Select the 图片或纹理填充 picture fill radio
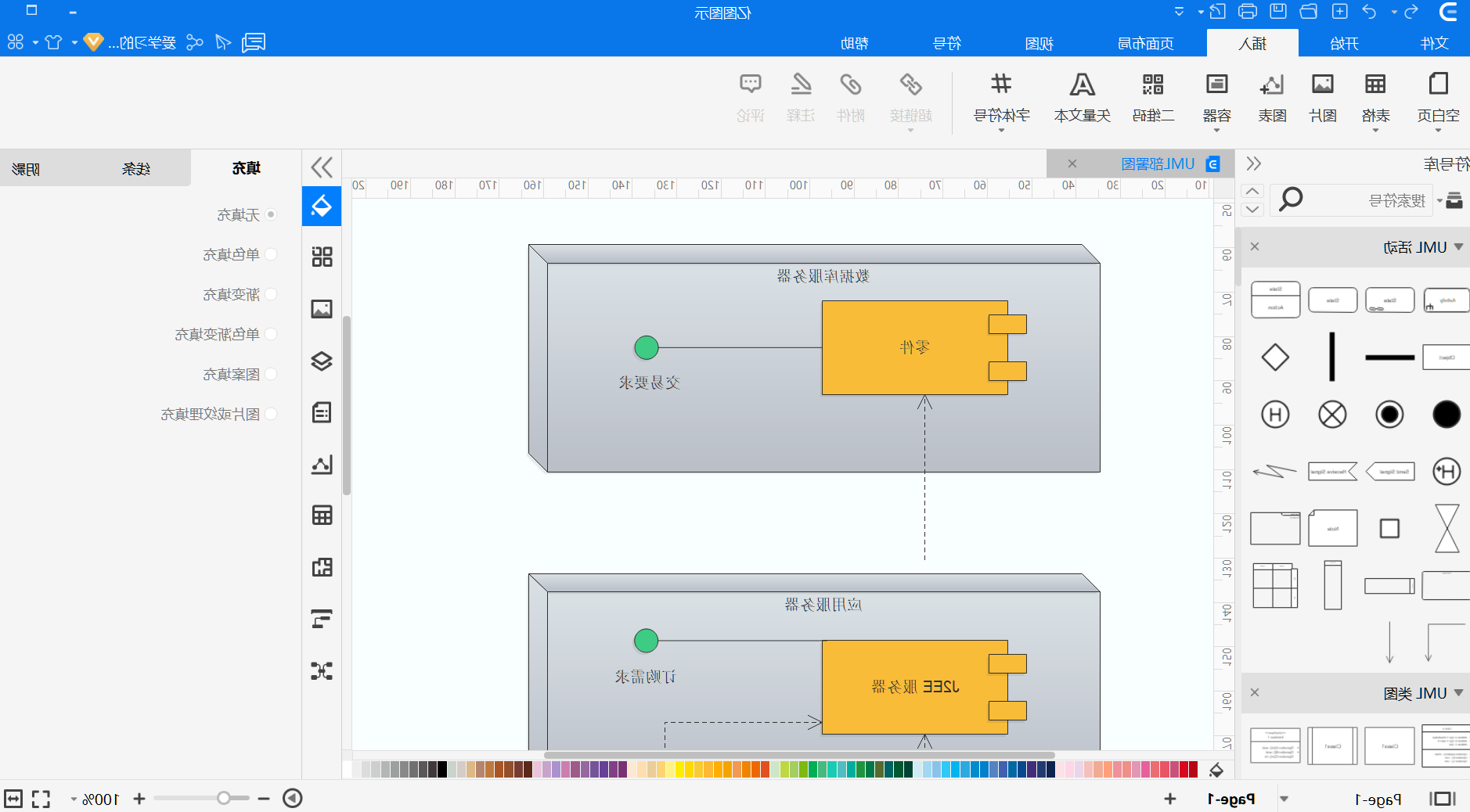The width and height of the screenshot is (1470, 812). tap(271, 414)
